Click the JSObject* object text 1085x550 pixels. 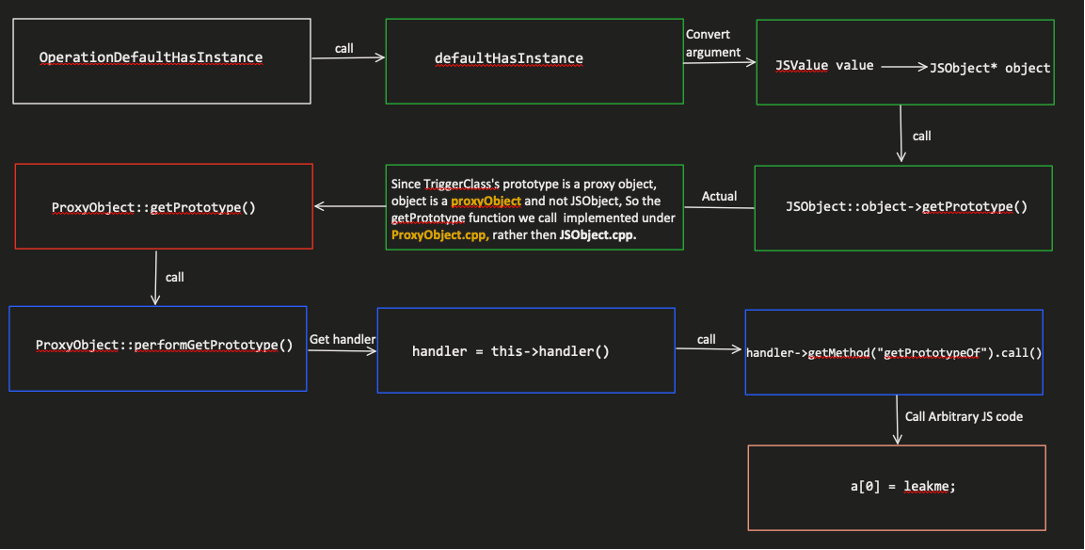click(x=990, y=68)
